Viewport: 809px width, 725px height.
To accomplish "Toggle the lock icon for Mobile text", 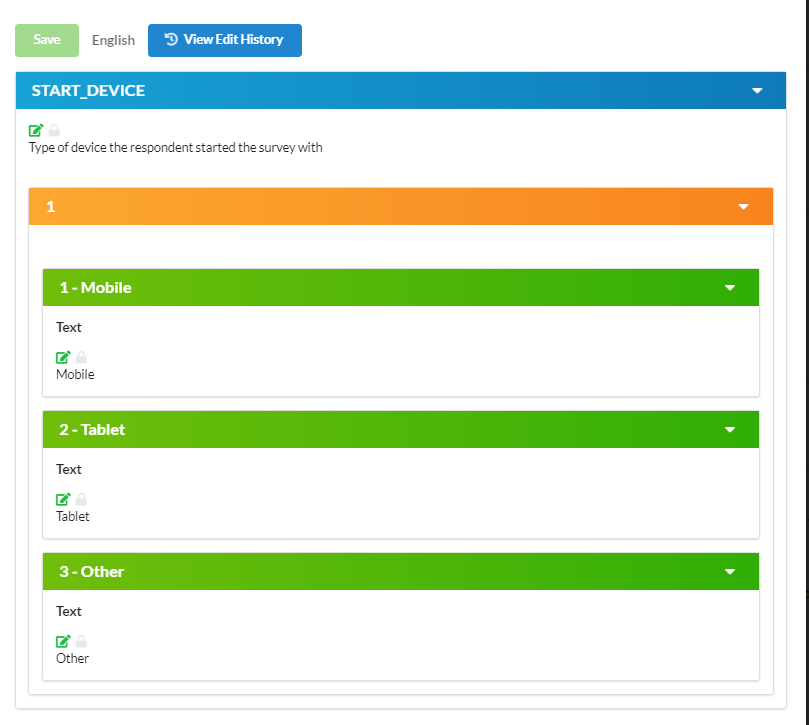I will coord(81,357).
